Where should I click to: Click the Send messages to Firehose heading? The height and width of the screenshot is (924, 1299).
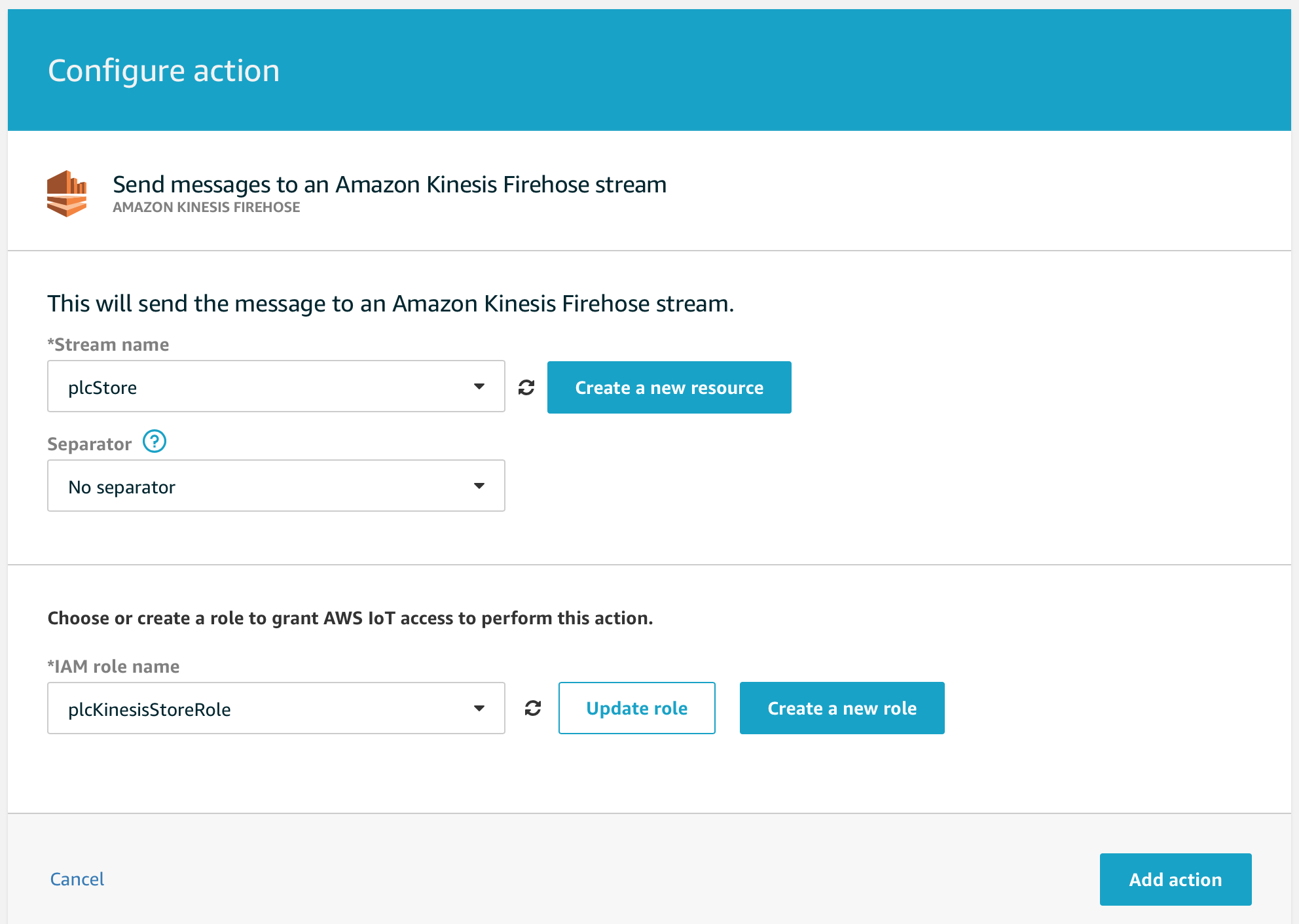390,185
